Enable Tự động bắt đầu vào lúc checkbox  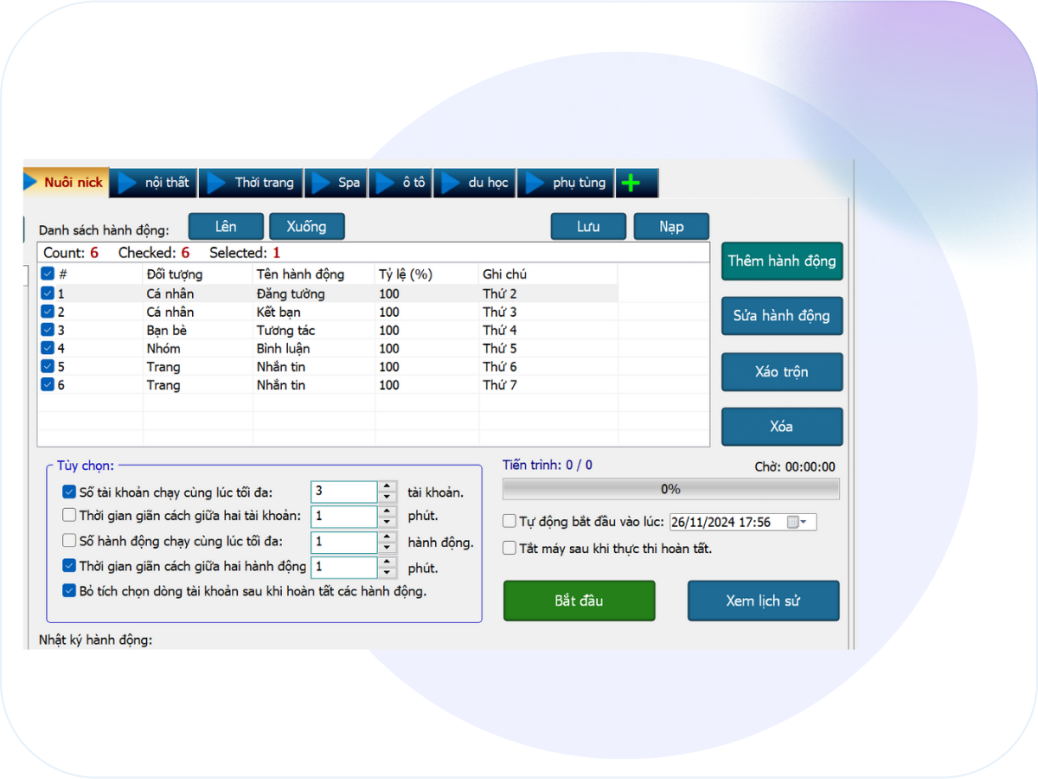(x=510, y=522)
